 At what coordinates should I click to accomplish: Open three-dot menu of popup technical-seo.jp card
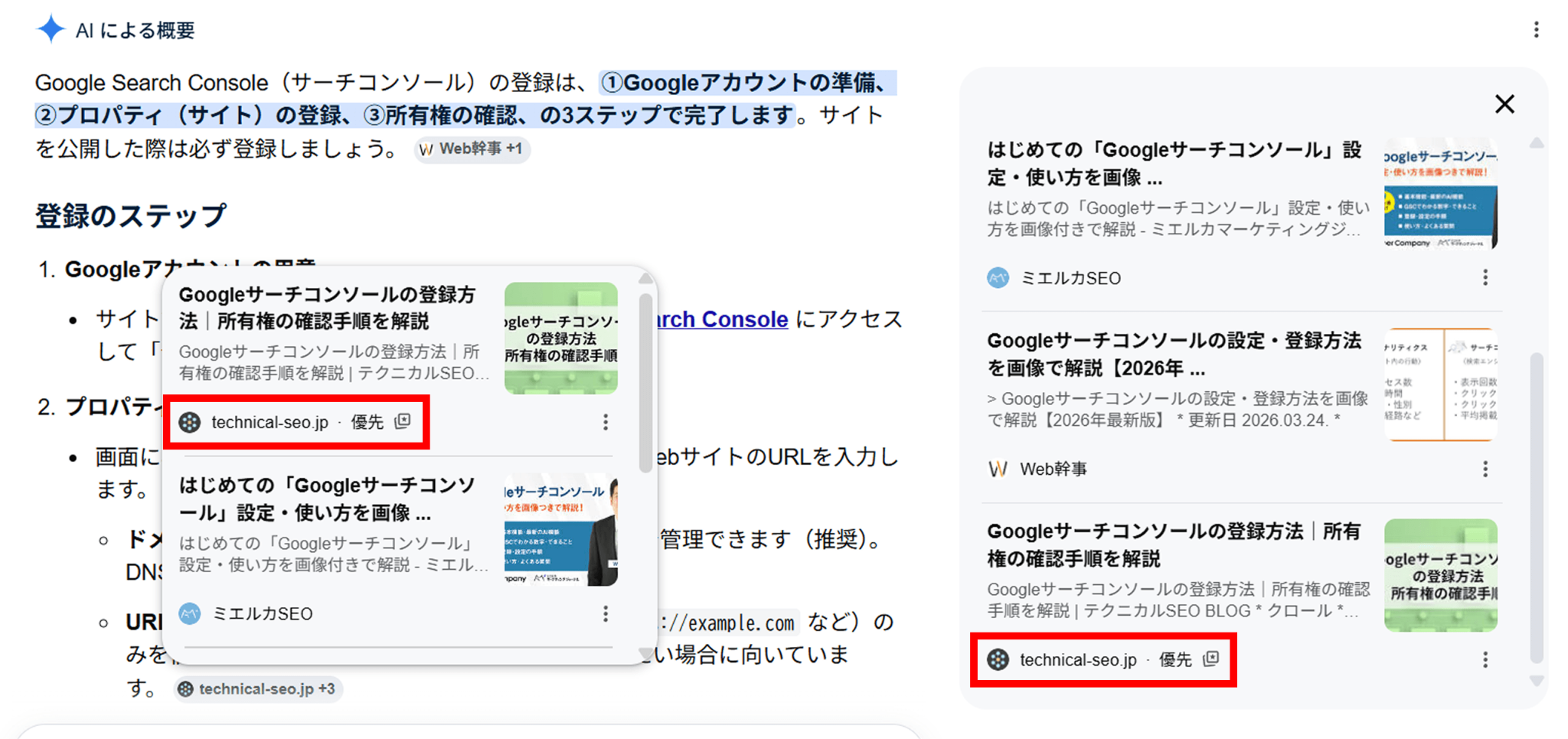(x=605, y=422)
